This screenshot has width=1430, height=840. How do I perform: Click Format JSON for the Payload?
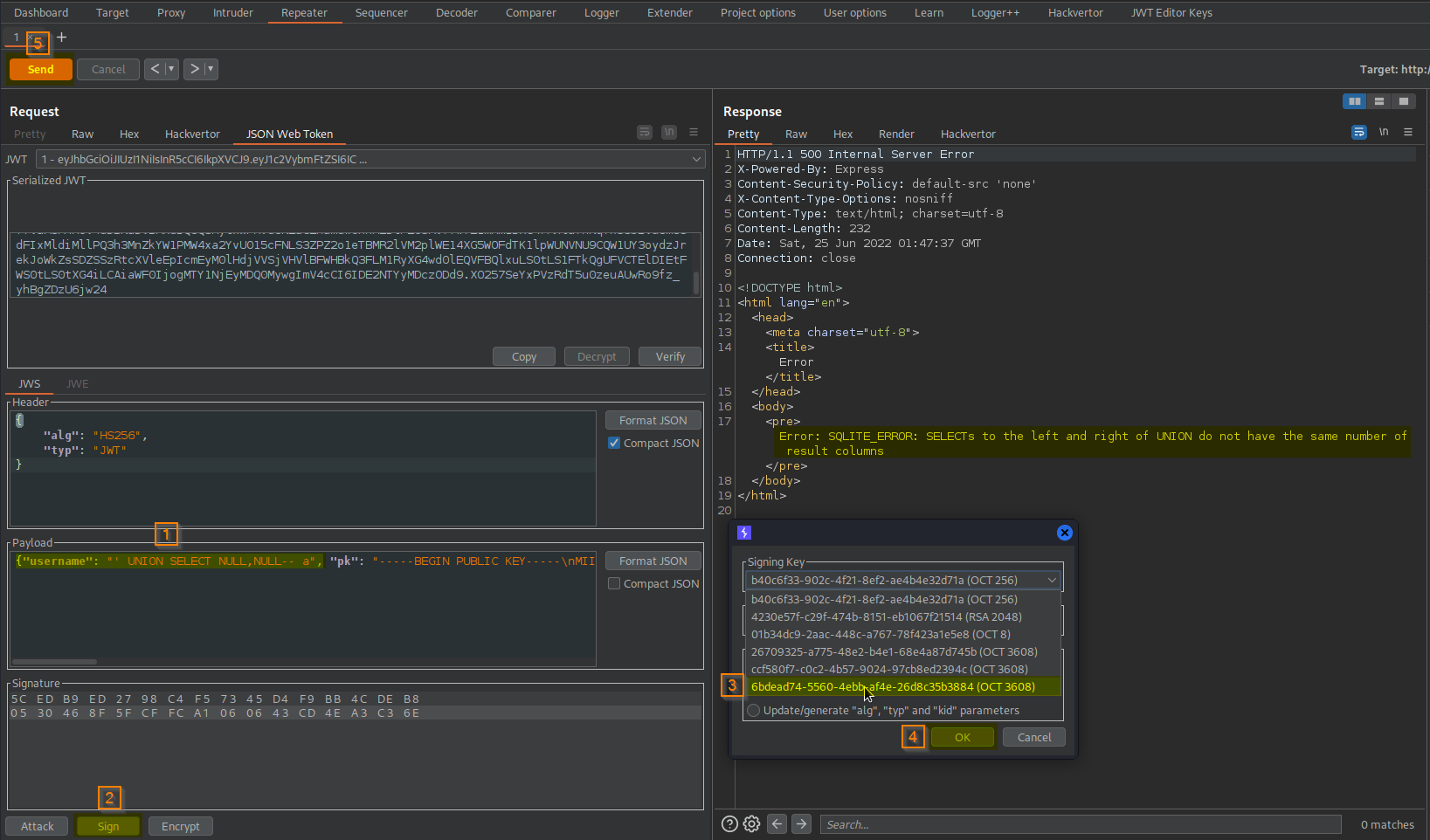coord(653,561)
